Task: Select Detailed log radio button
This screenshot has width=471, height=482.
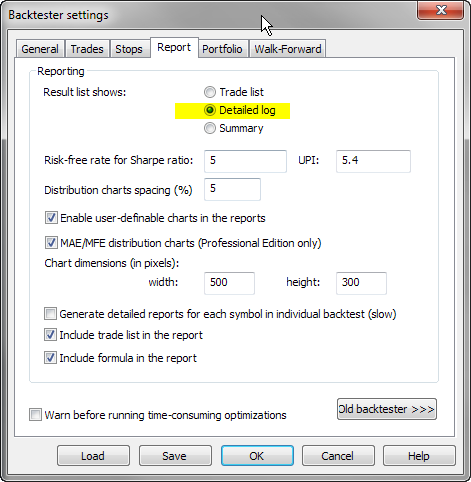Action: pos(210,110)
